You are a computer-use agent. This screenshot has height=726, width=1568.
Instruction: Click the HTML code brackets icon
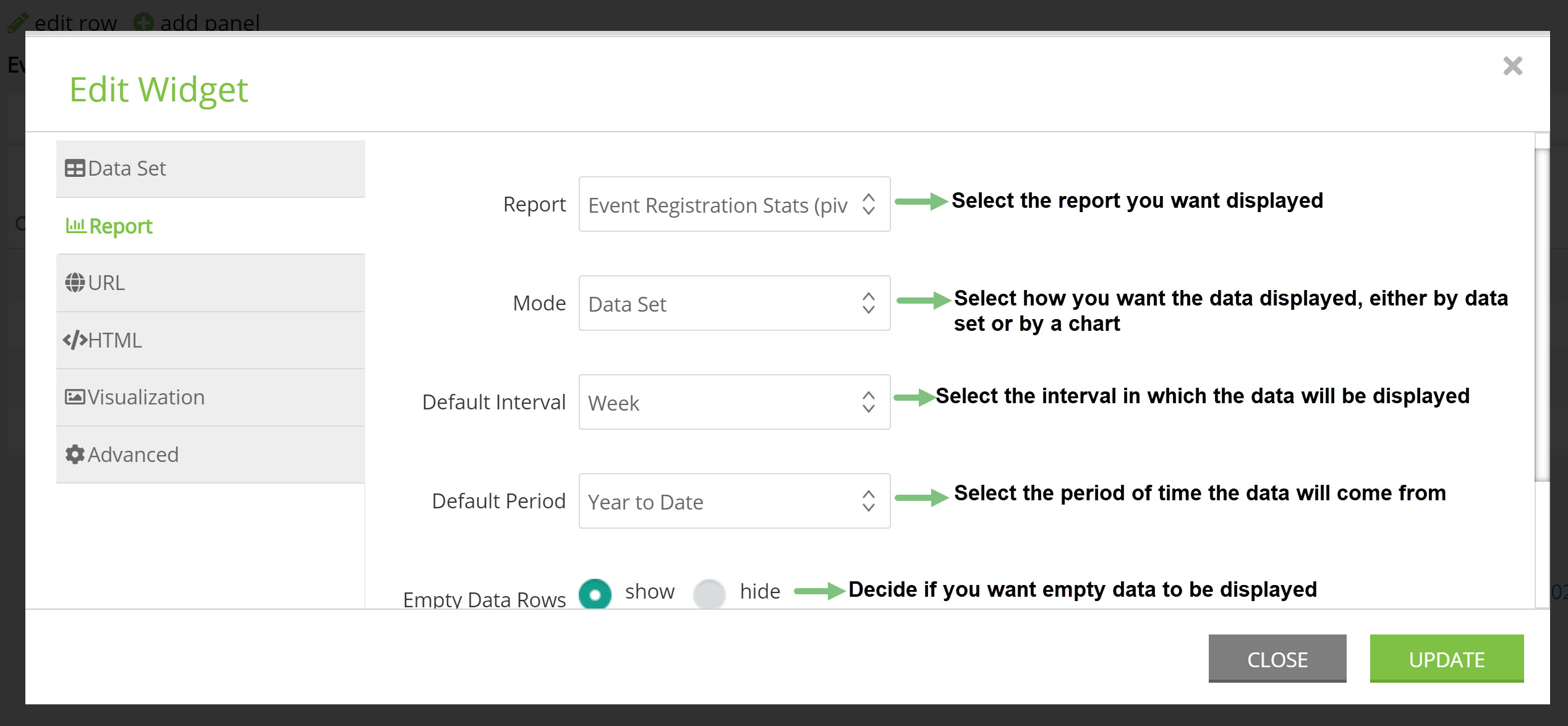pyautogui.click(x=75, y=340)
